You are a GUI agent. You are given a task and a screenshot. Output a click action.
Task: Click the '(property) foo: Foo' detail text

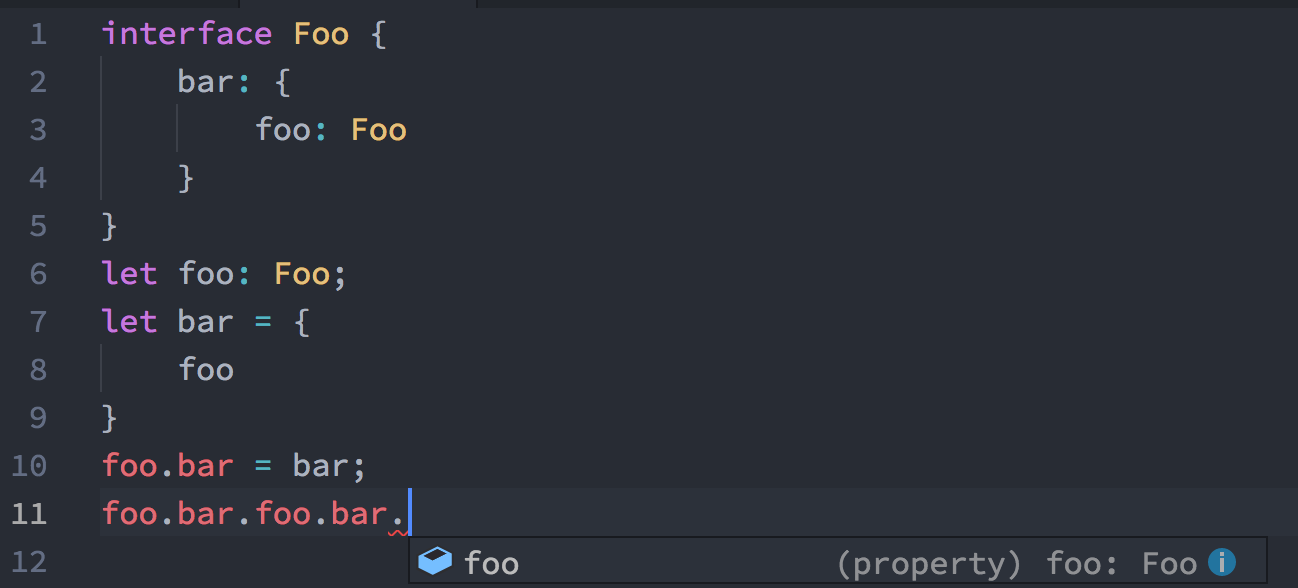click(x=1016, y=563)
